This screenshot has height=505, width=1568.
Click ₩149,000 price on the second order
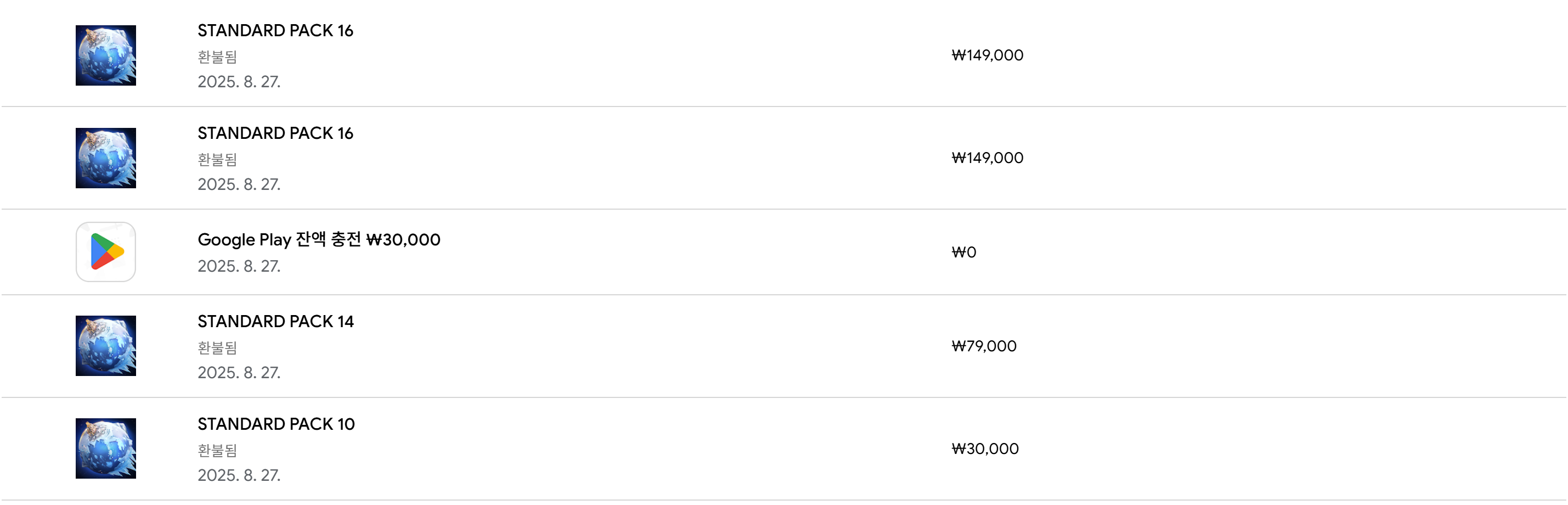988,158
